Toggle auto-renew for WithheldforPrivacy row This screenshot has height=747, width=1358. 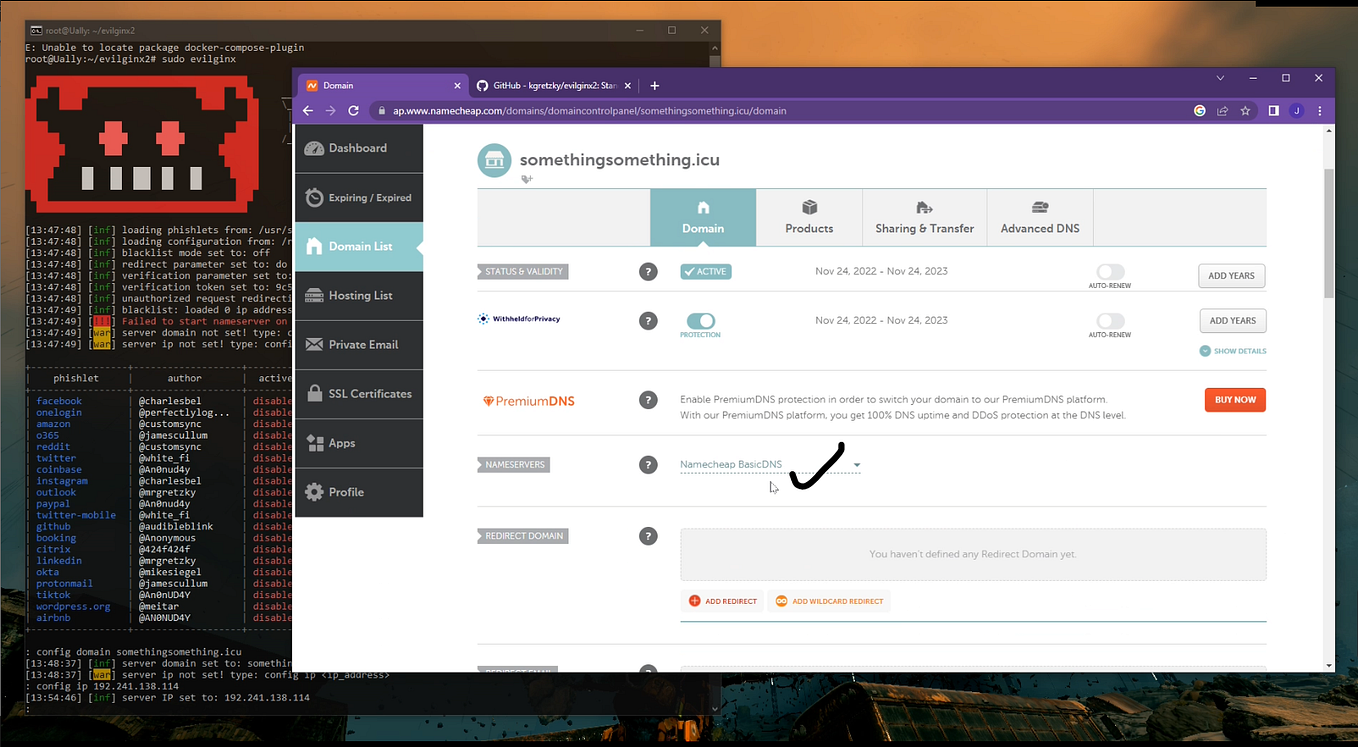pyautogui.click(x=1110, y=321)
